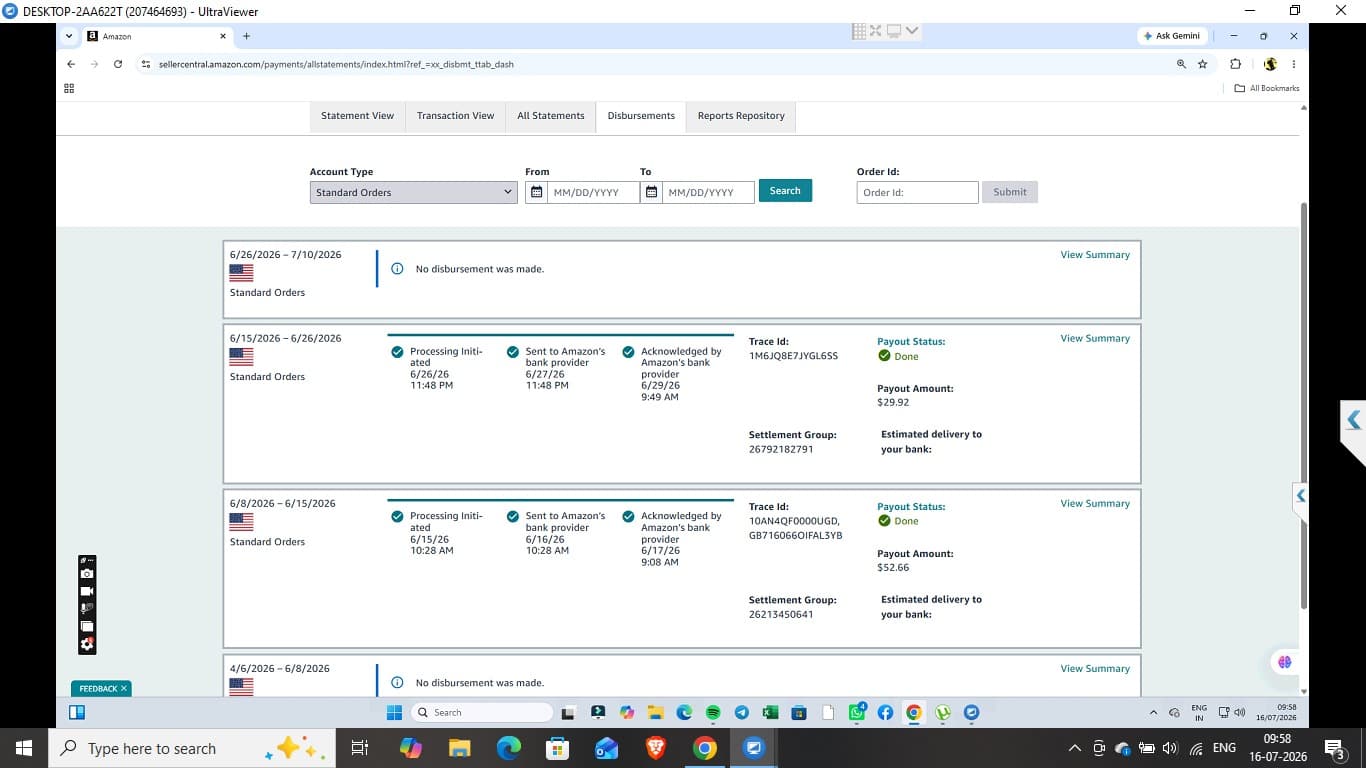Viewport: 1366px width, 768px height.
Task: Open Excel in remote taskbar
Action: pyautogui.click(x=770, y=713)
